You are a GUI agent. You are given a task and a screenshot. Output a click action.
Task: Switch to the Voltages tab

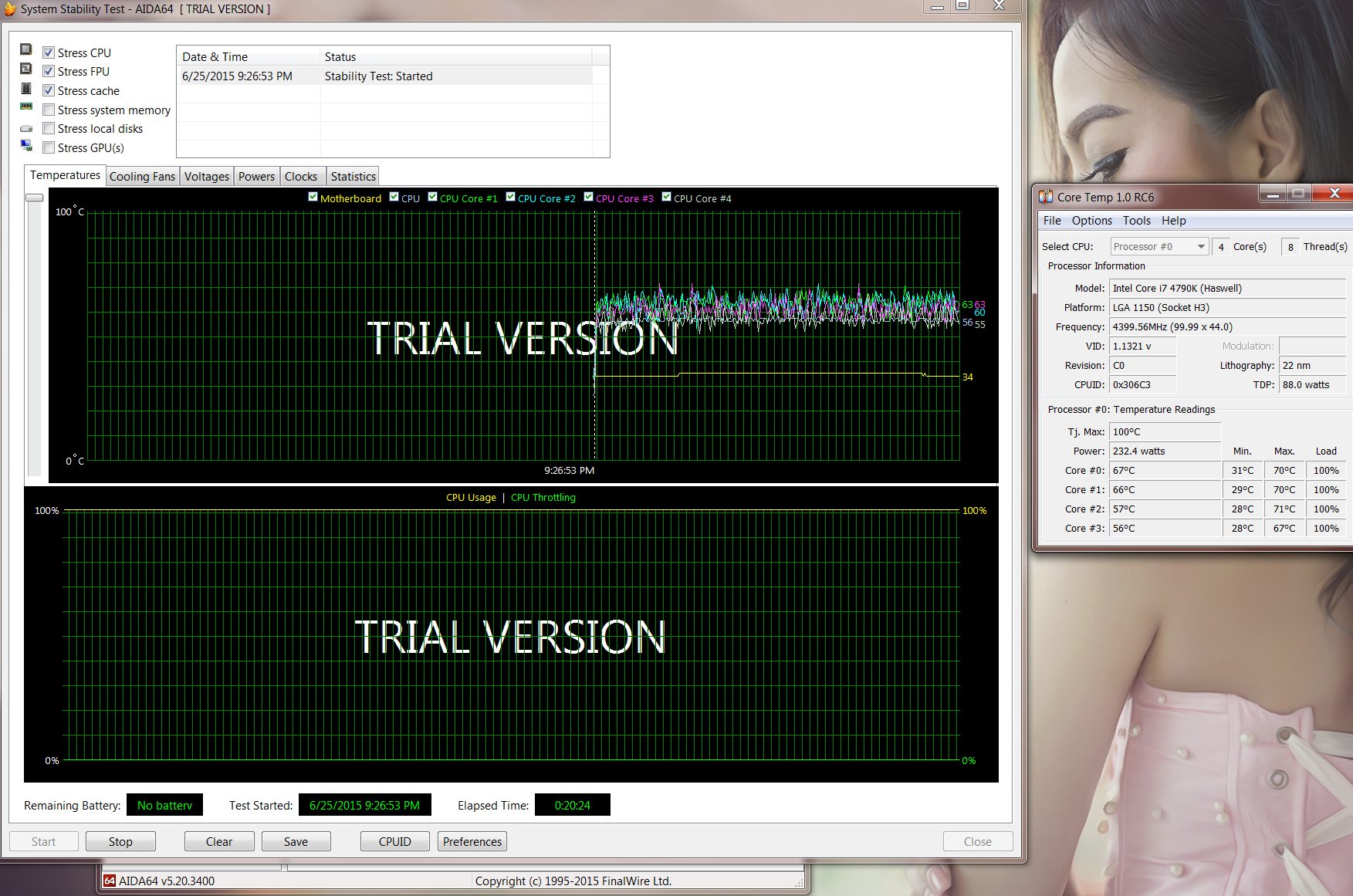coord(207,177)
